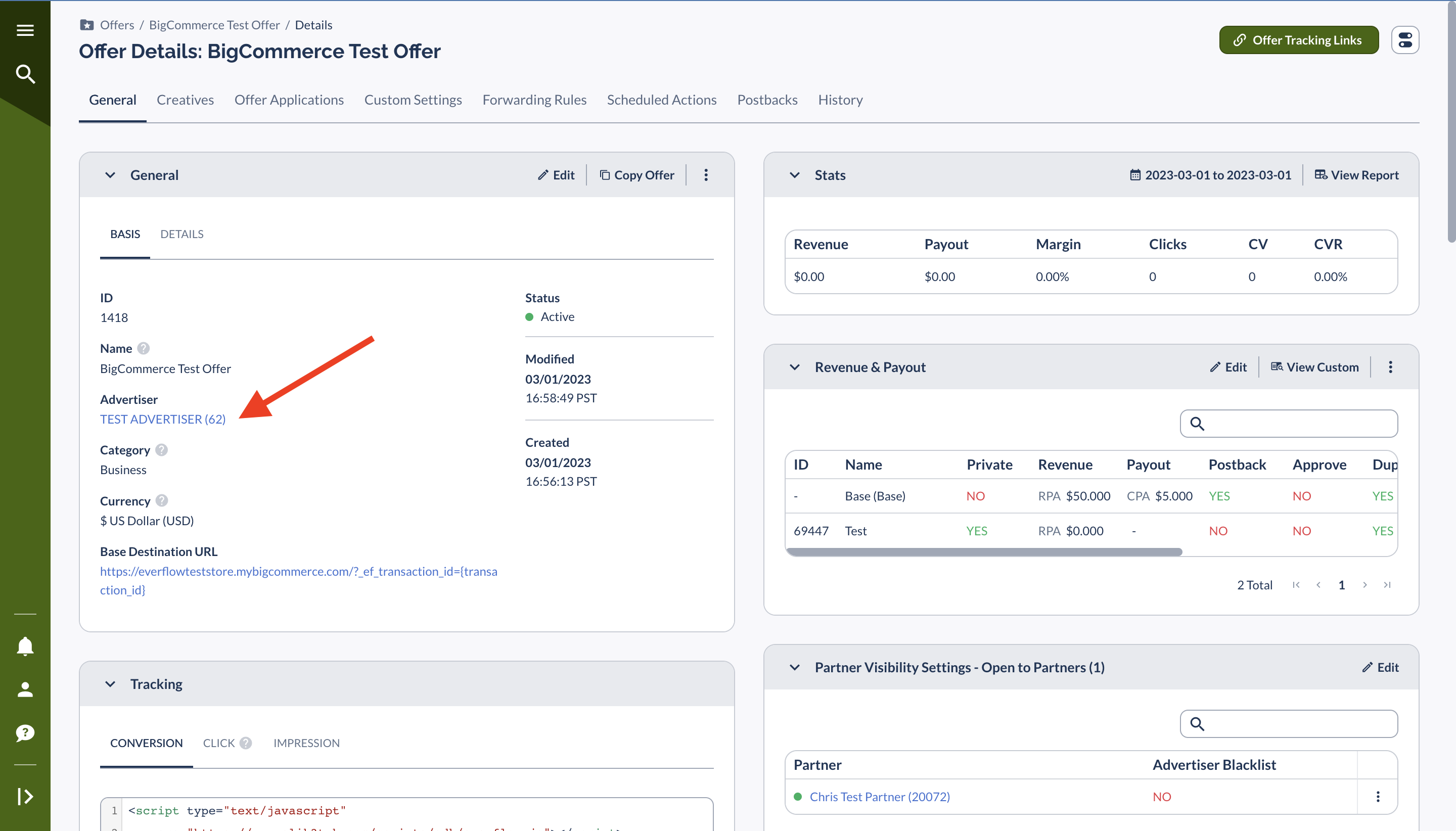
Task: Collapse the Tracking card
Action: [110, 684]
